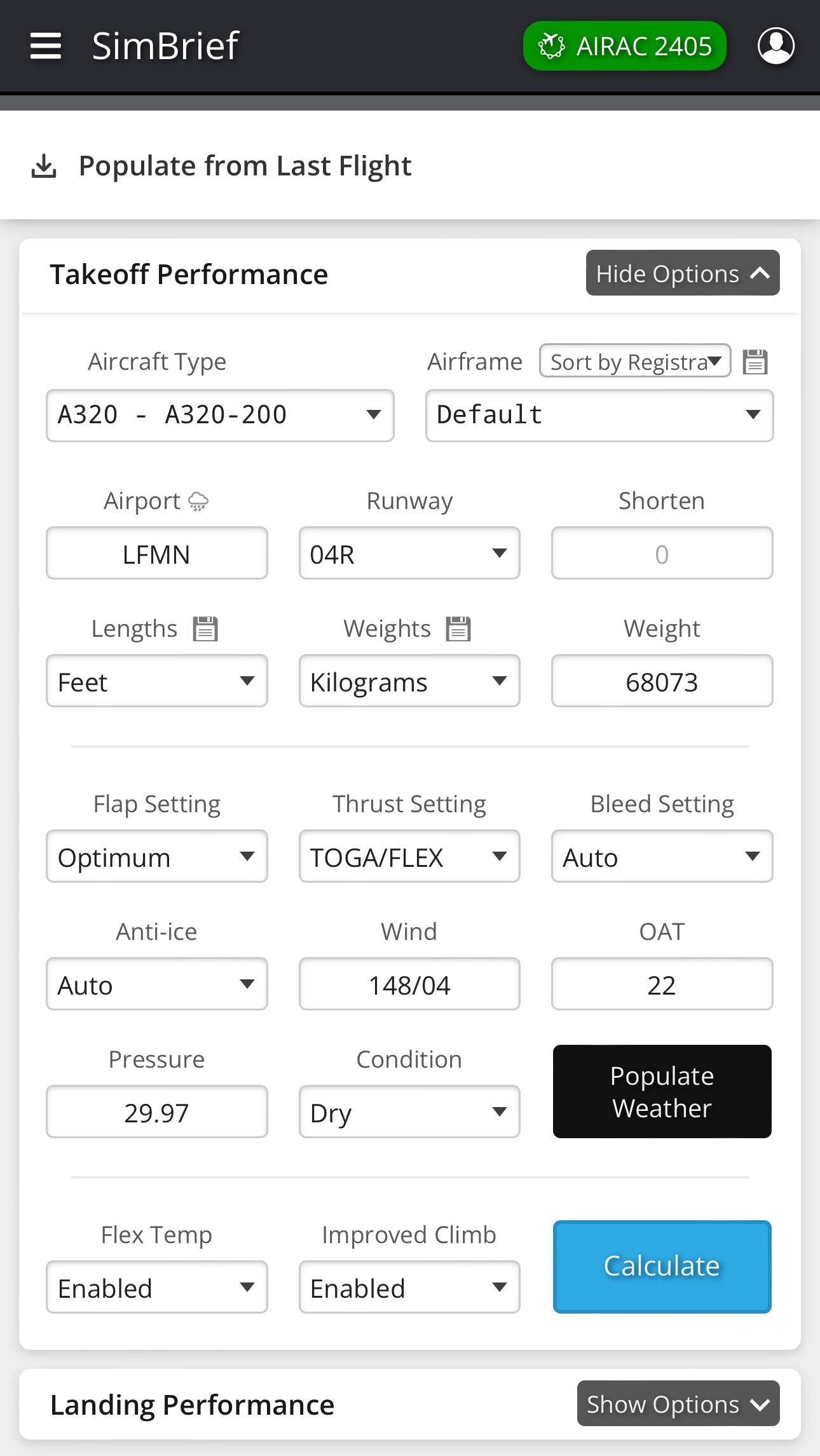820x1456 pixels.
Task: Collapse Takeoff Performance with Hide Options
Action: (x=682, y=273)
